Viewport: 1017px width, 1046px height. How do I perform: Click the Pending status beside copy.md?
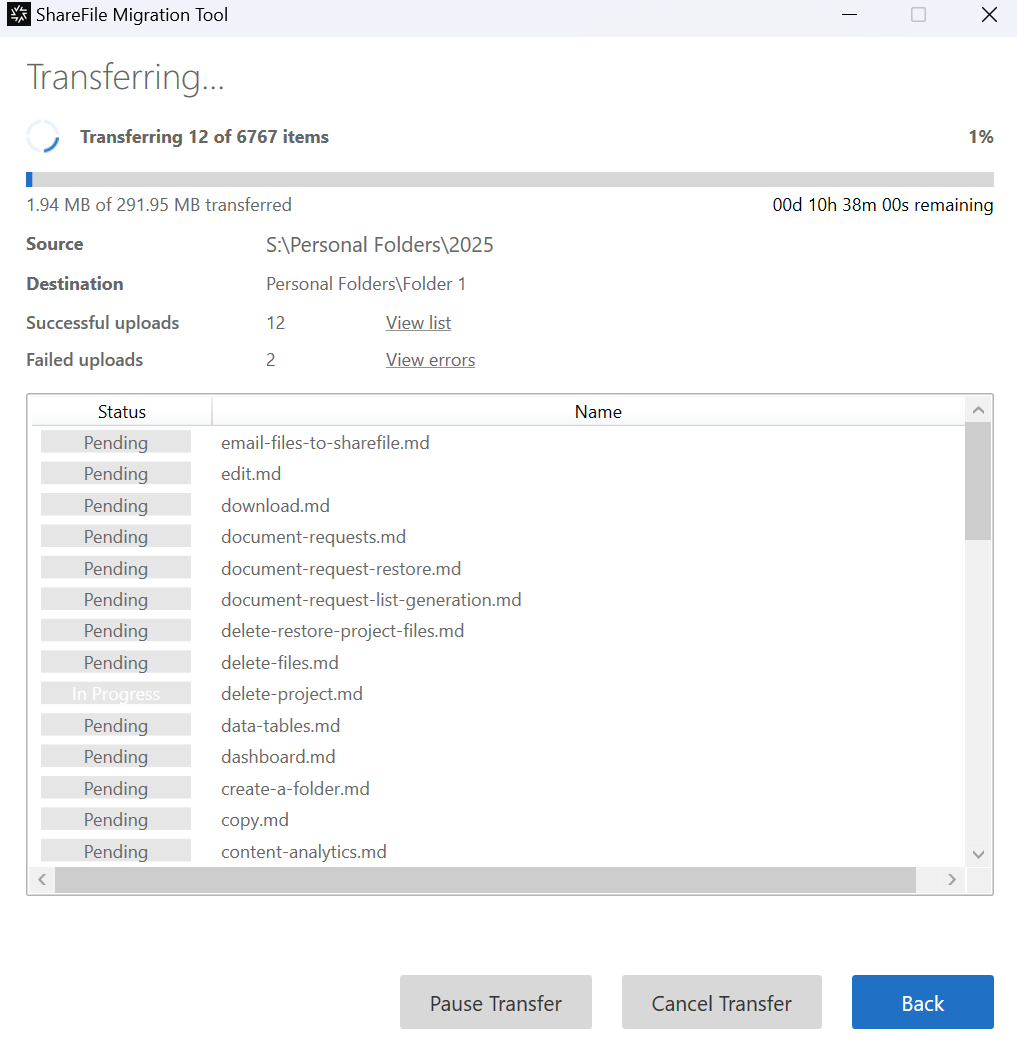pyautogui.click(x=116, y=820)
